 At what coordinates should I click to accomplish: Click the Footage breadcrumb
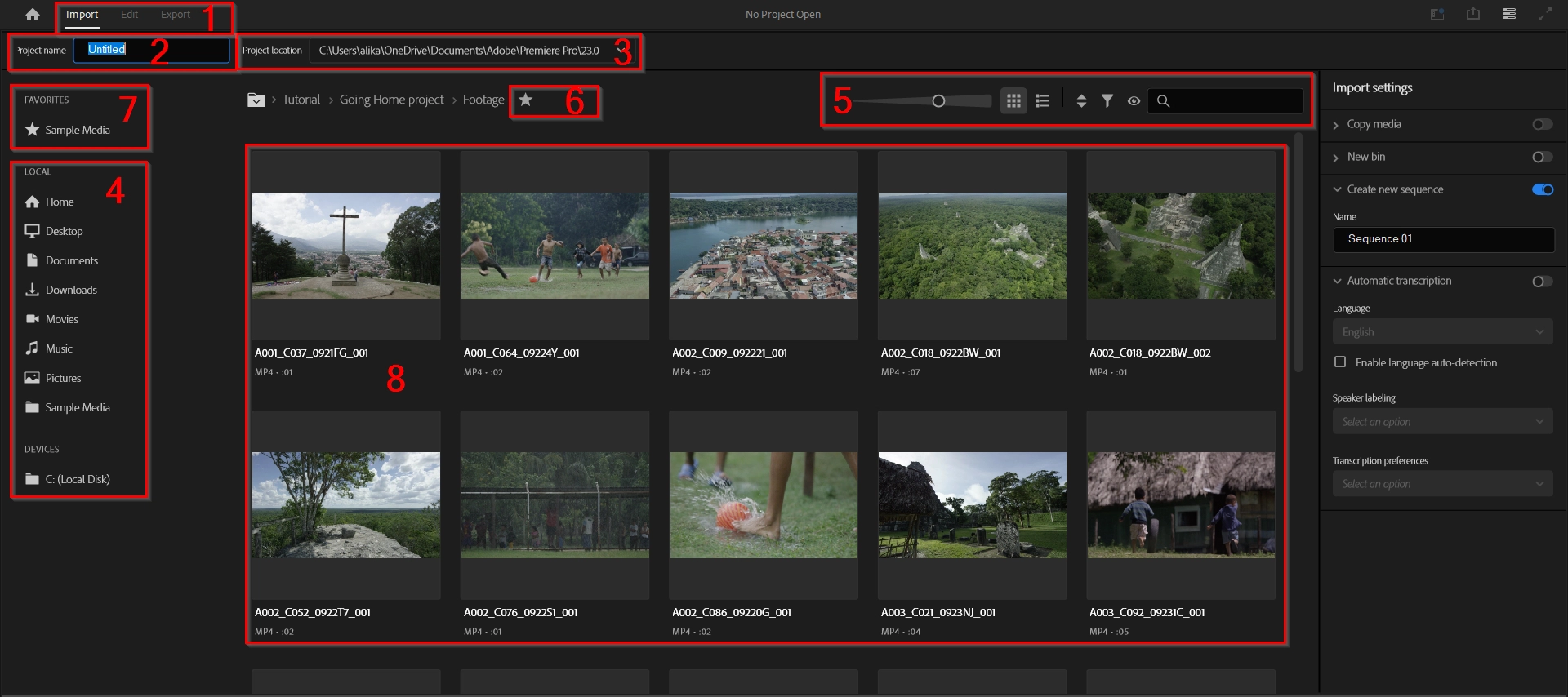click(x=483, y=100)
